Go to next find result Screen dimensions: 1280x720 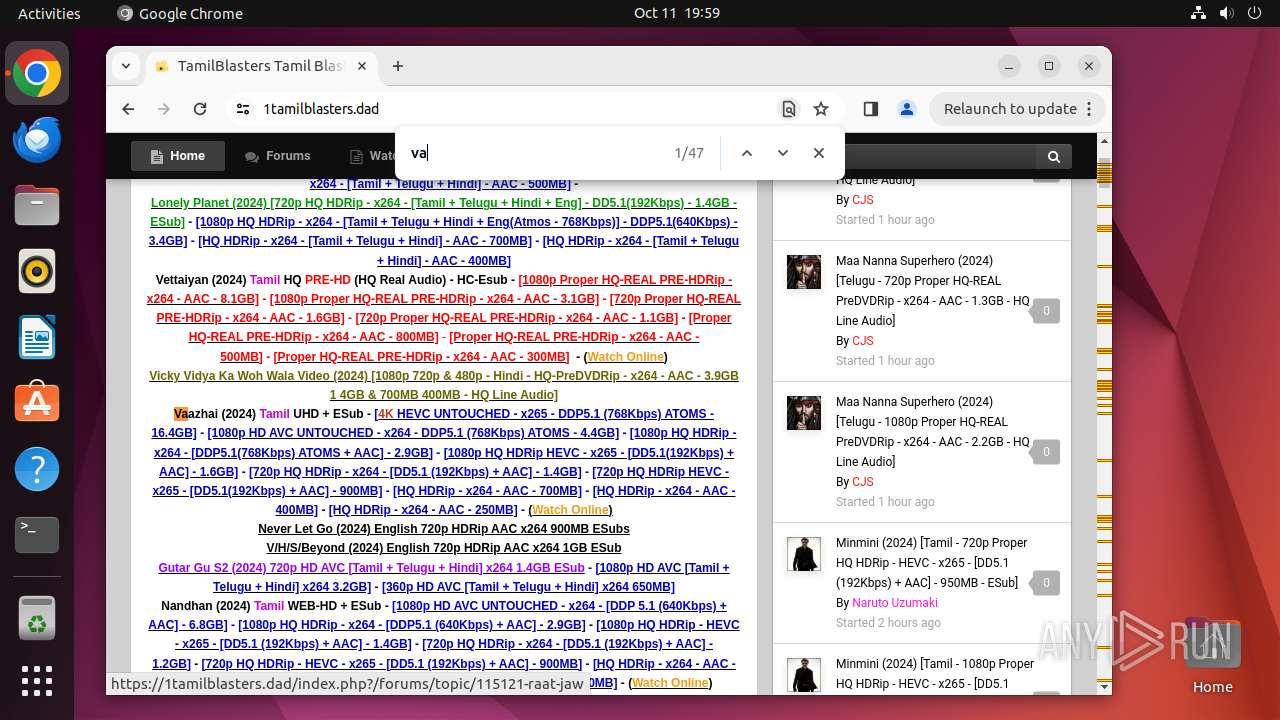tap(782, 153)
